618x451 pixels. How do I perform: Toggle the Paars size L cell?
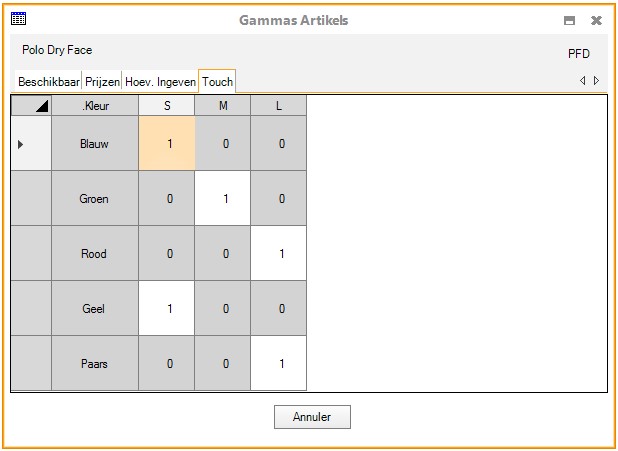(x=282, y=364)
